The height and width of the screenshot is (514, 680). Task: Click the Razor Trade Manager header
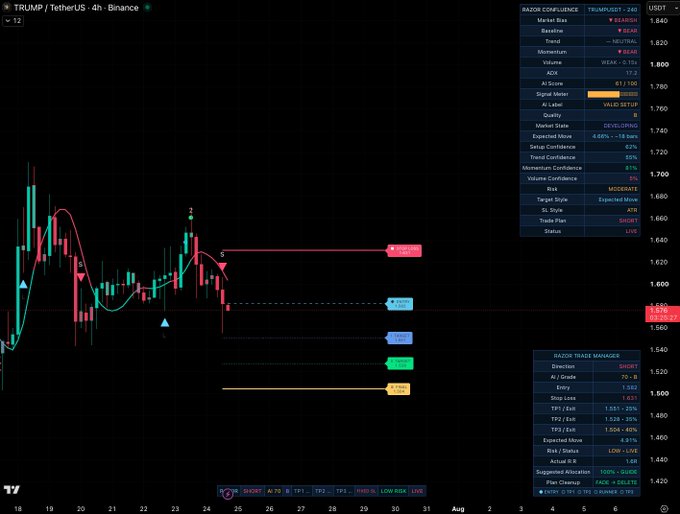coord(586,356)
